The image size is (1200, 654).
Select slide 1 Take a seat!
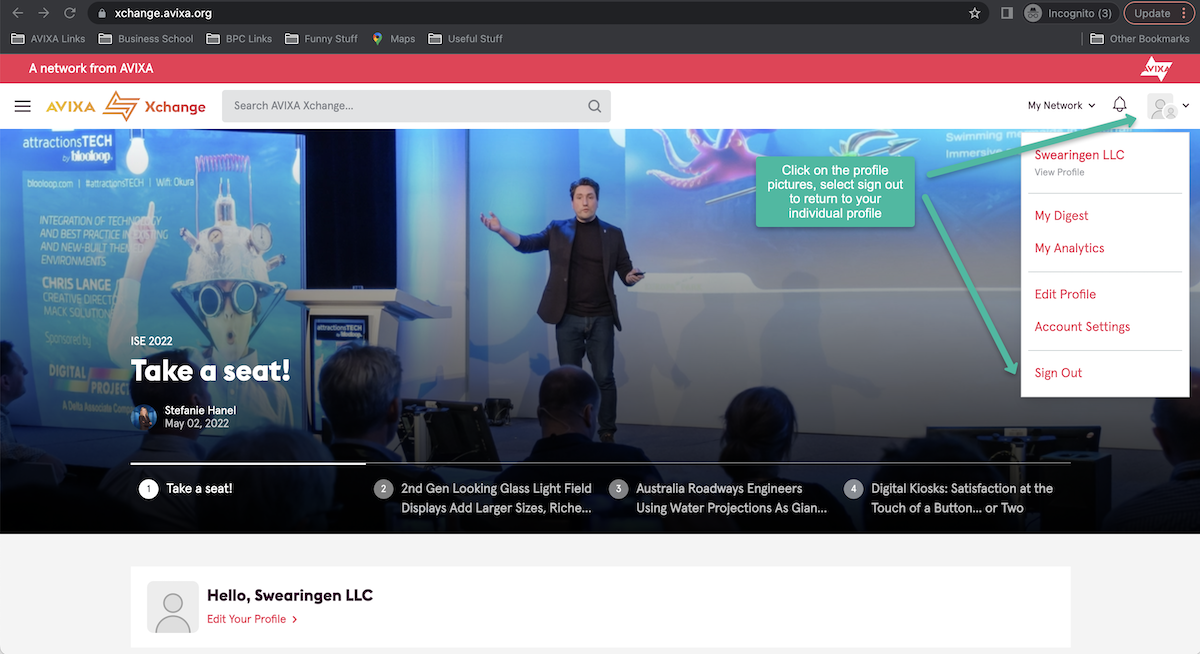pos(186,489)
